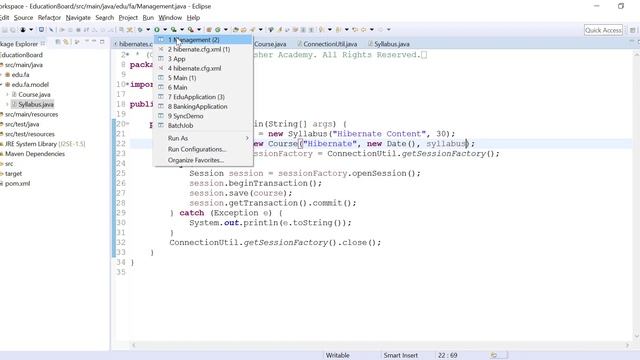Screen dimensions: 640x360
Task: Click the Open Type toolbar icon
Action: pyautogui.click(x=236, y=29)
